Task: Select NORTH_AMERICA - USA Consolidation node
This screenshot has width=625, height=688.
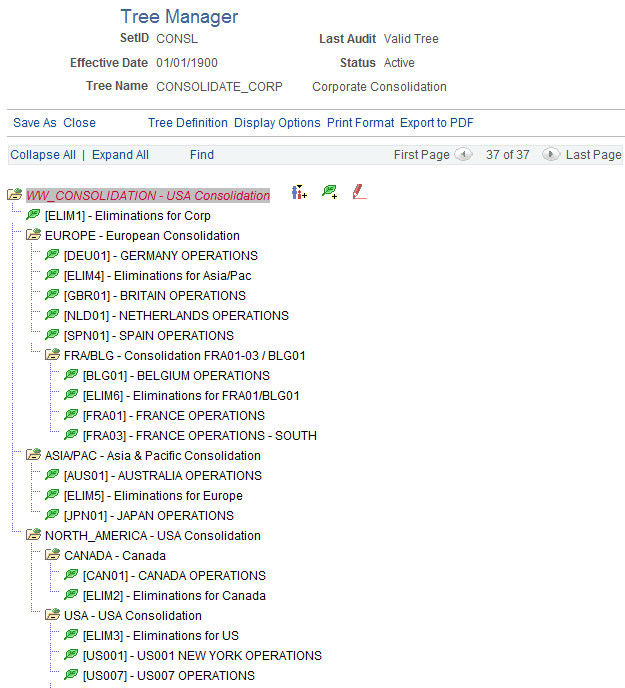Action: point(153,536)
